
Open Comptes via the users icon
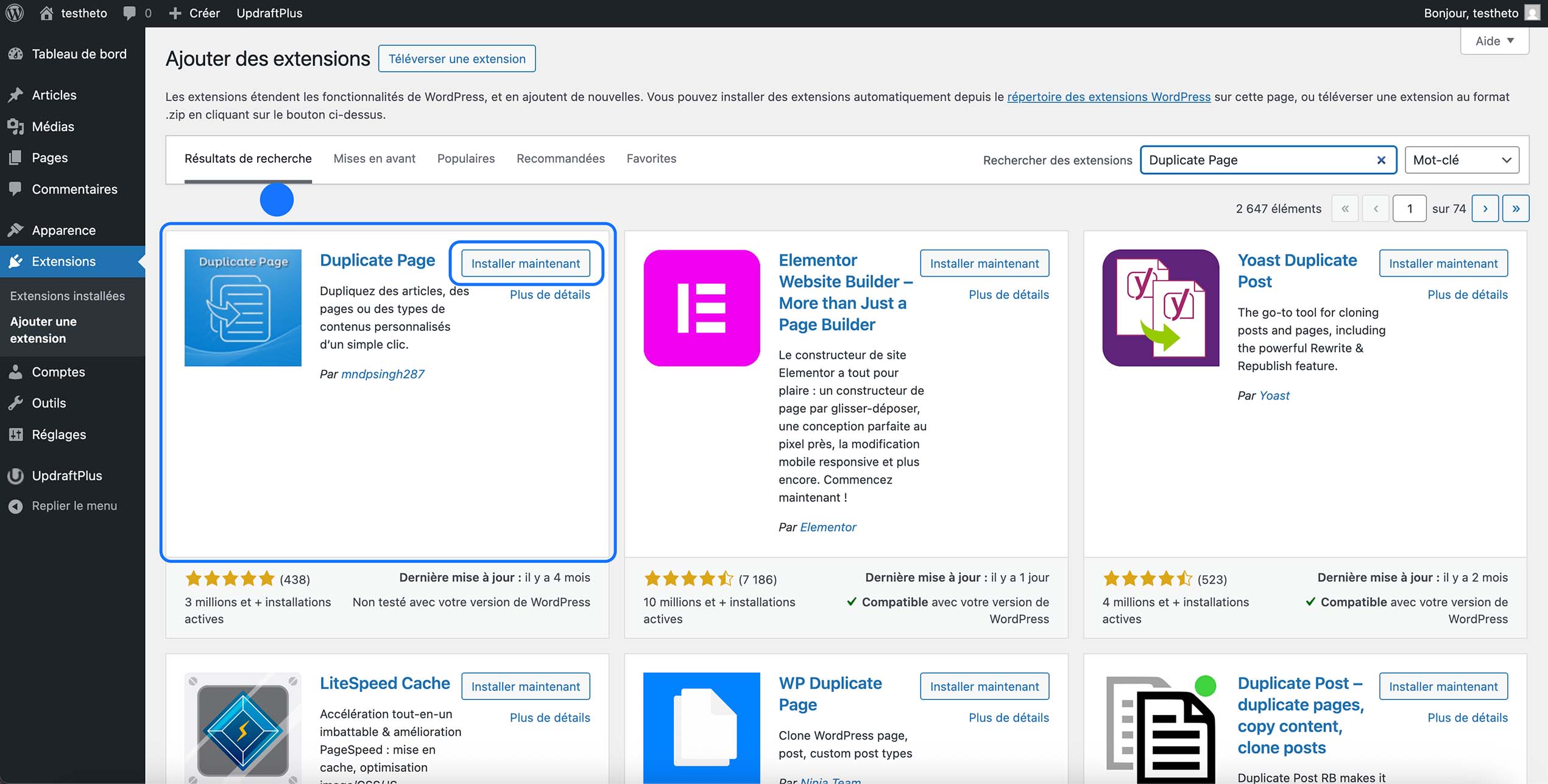(16, 372)
